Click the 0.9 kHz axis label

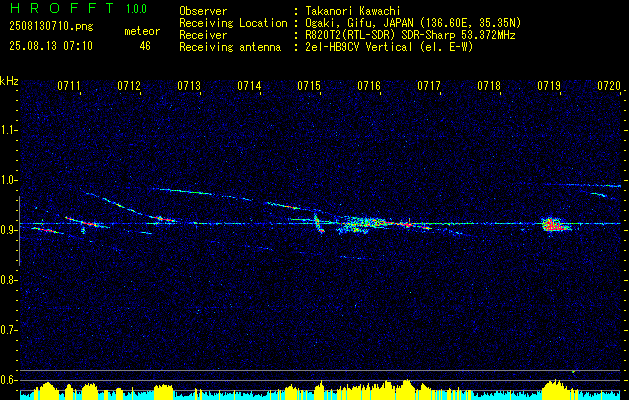click(x=8, y=230)
